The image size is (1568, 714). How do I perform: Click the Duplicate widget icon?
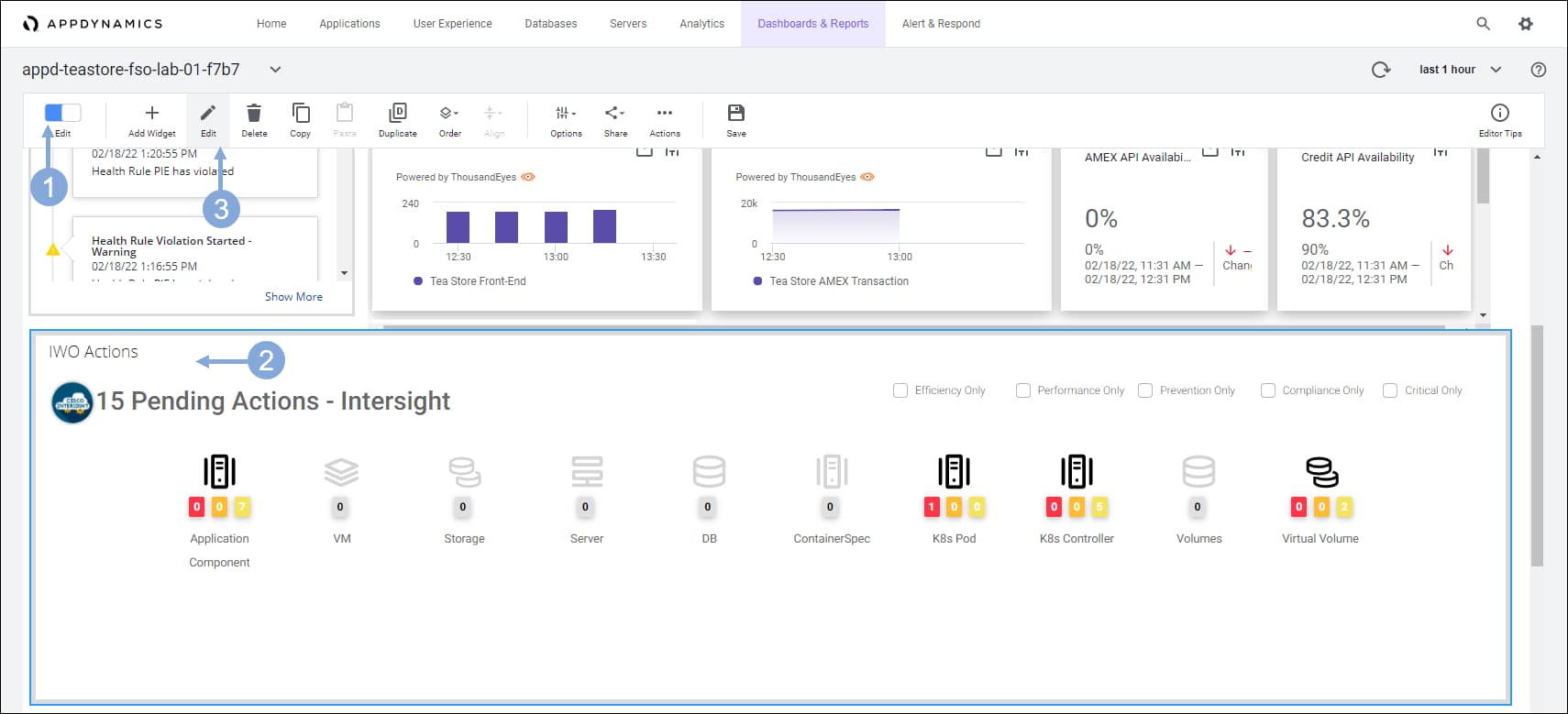click(397, 113)
